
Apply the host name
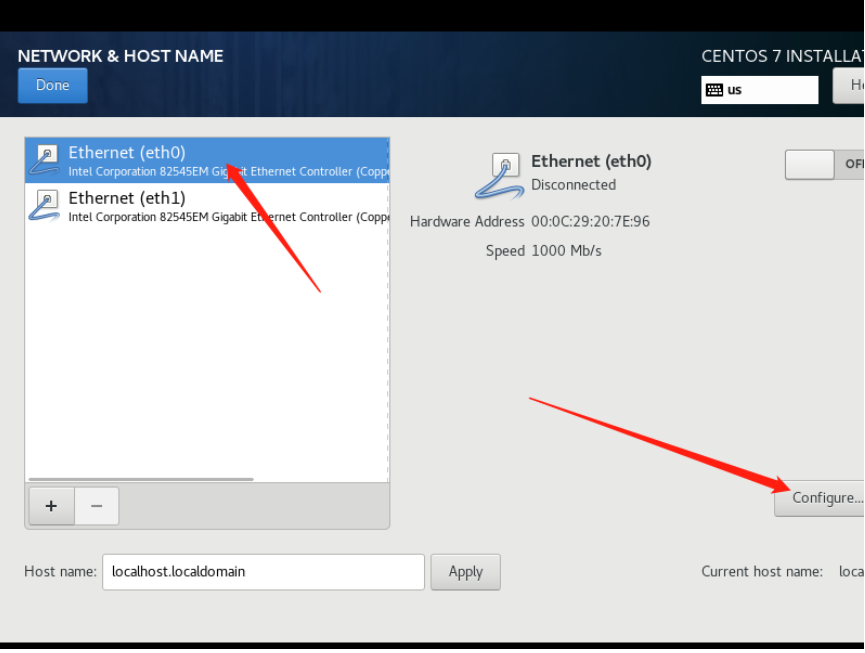(466, 572)
